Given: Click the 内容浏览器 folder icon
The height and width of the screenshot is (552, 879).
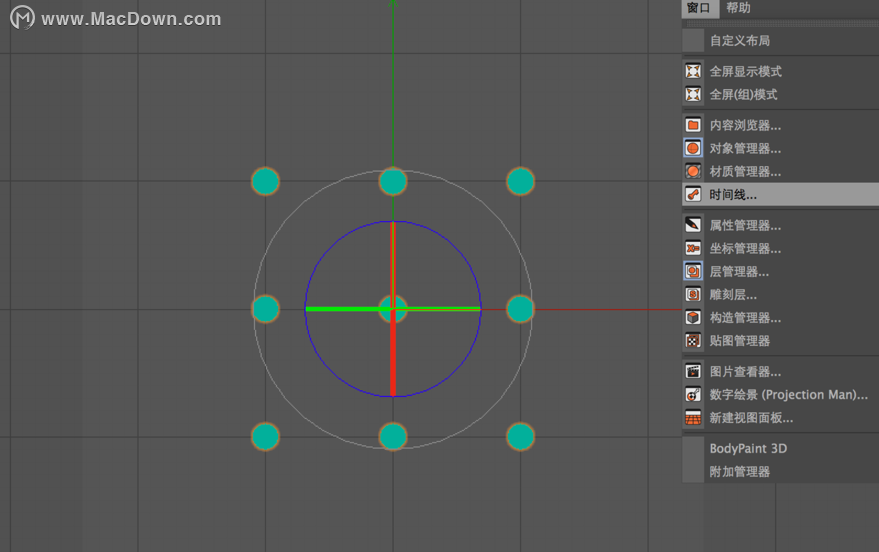Looking at the screenshot, I should click(693, 125).
